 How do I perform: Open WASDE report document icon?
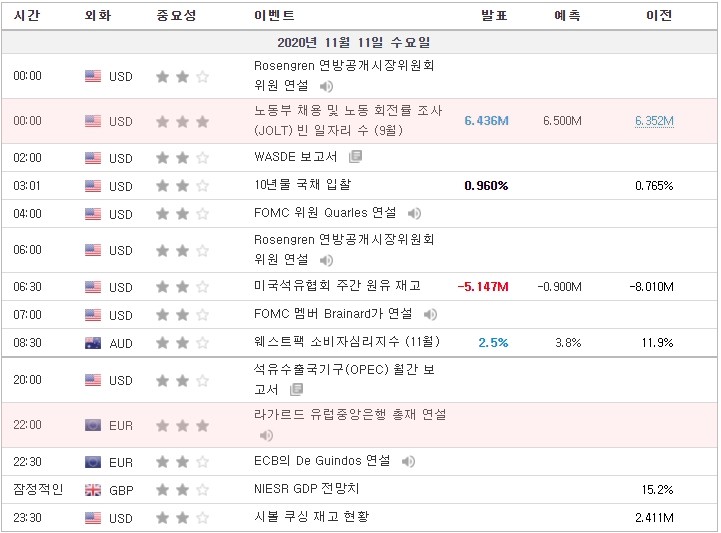[x=355, y=157]
